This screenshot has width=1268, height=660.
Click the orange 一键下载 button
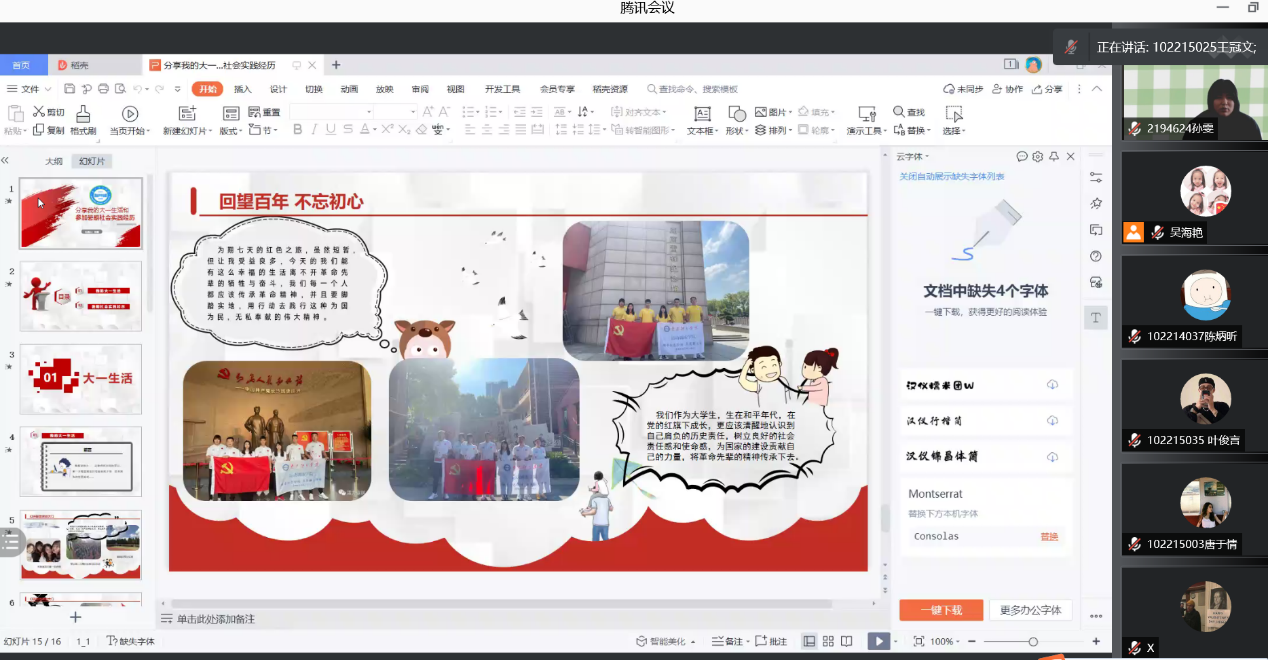coord(940,610)
